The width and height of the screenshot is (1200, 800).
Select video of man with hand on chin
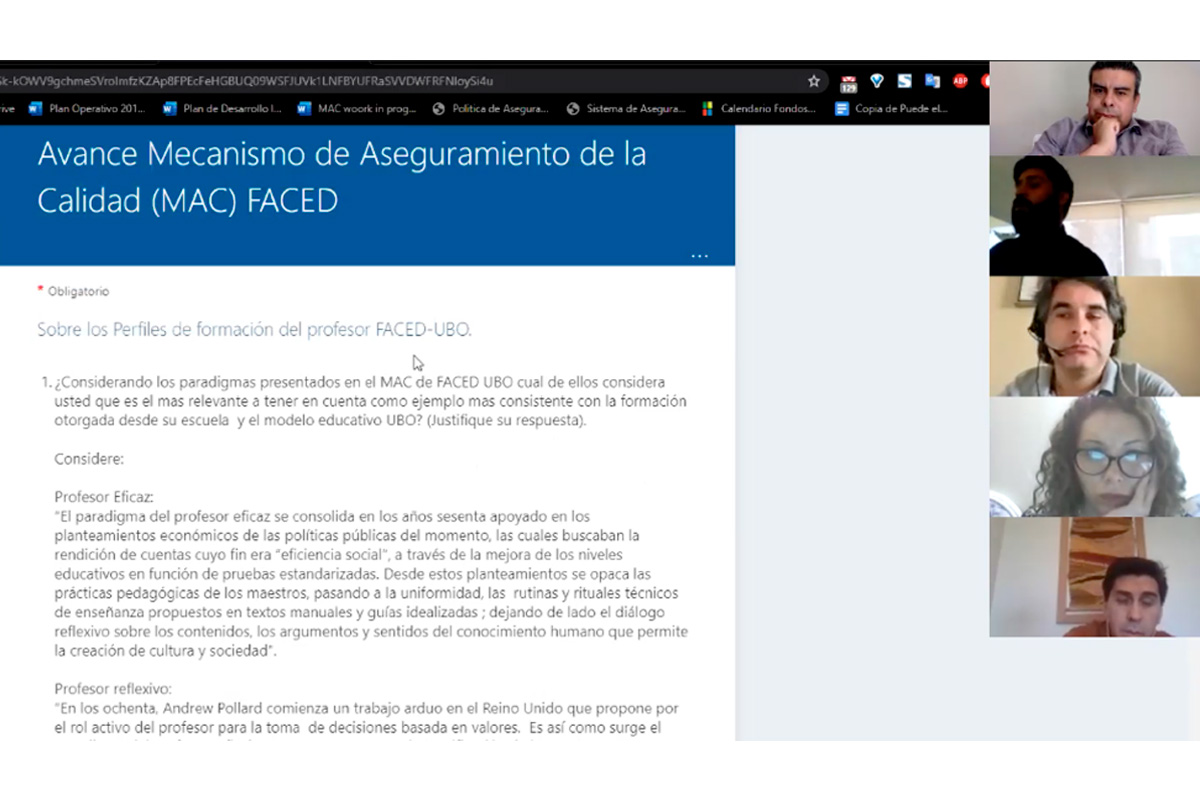point(1094,108)
